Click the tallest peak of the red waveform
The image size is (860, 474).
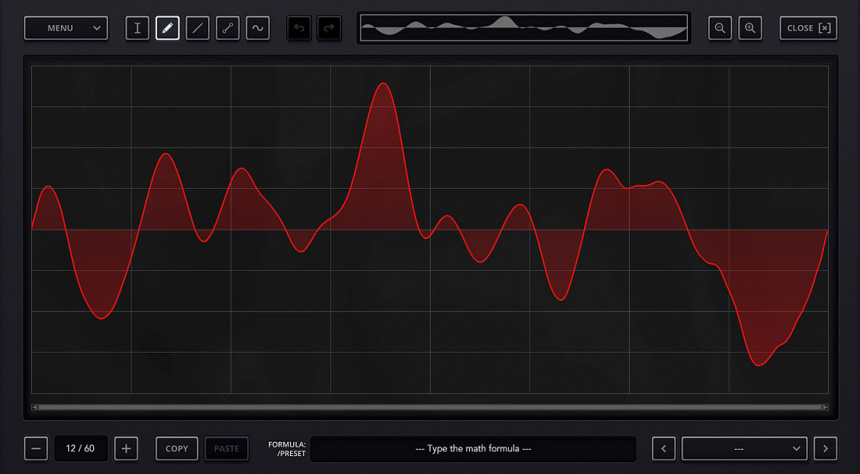coord(383,84)
